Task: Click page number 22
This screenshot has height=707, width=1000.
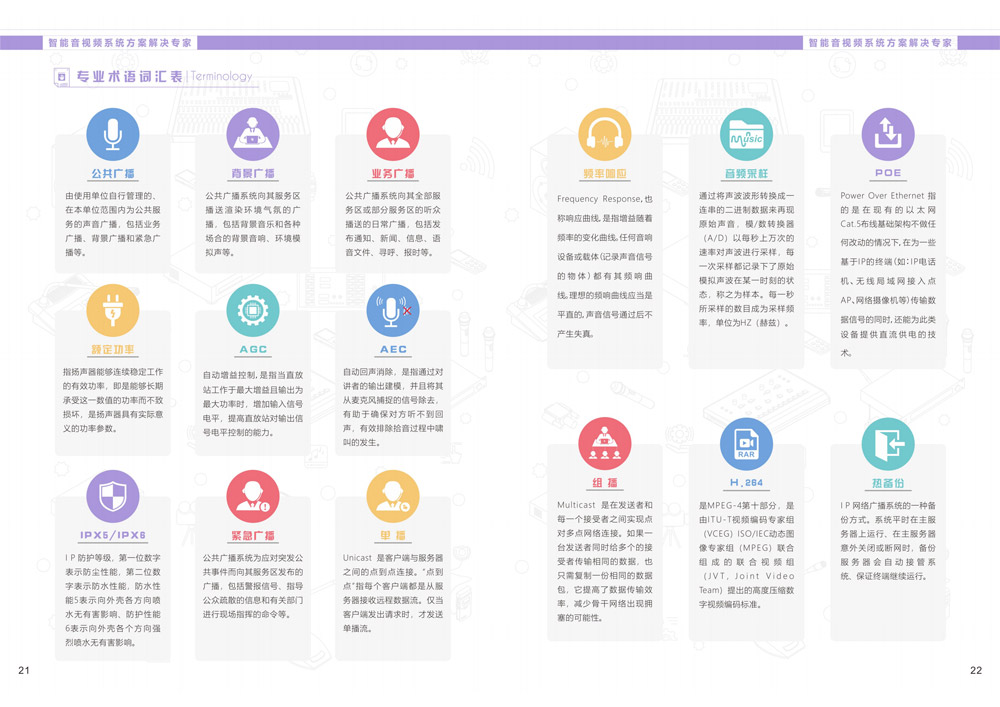Action: coord(975,670)
